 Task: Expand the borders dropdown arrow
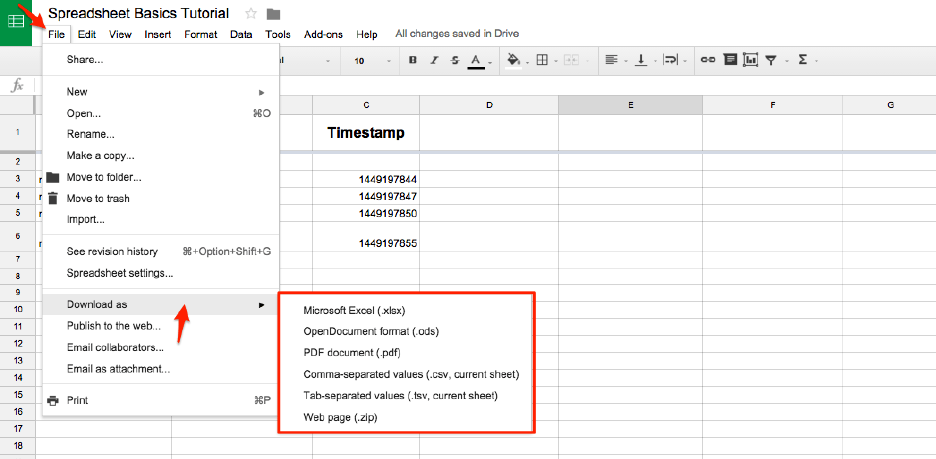[x=555, y=61]
